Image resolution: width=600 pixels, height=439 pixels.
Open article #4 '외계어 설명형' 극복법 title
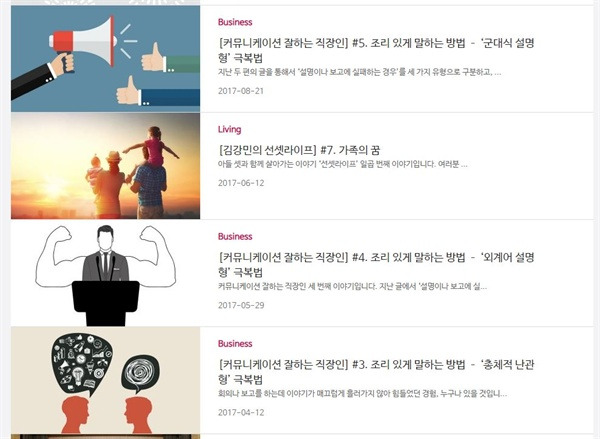click(x=376, y=264)
